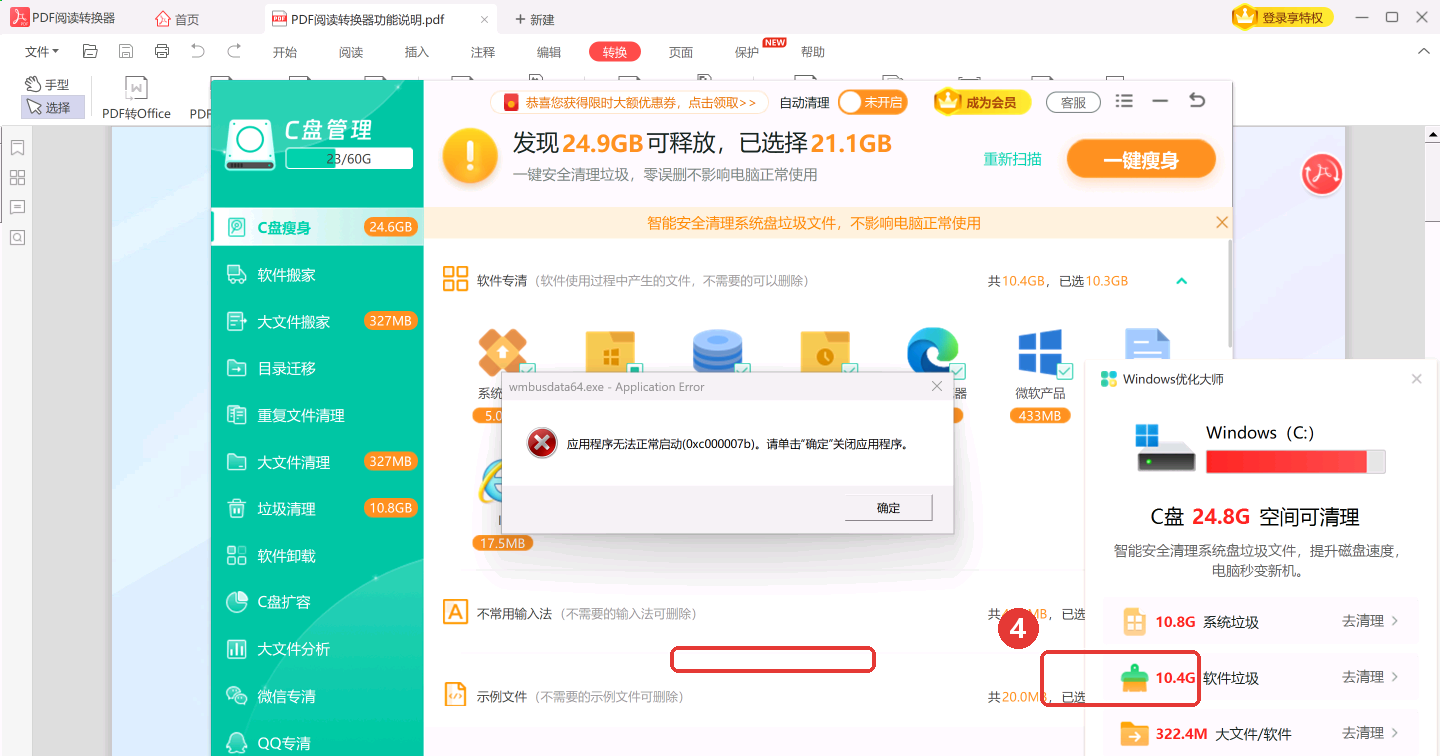1440x756 pixels.
Task: Open 垃圾清理 in the sidebar
Action: coord(317,509)
